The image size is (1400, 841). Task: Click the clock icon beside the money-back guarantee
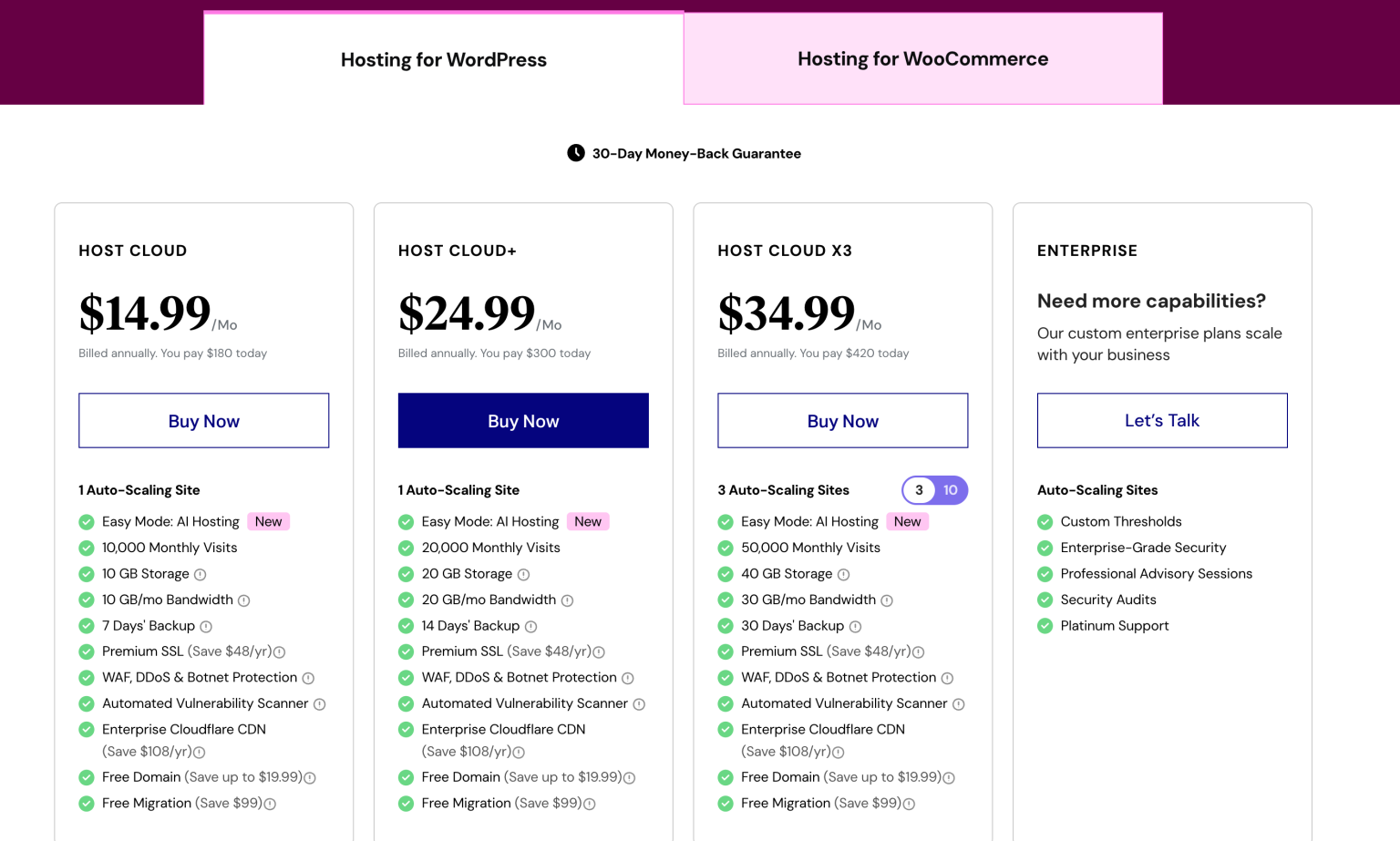click(575, 153)
